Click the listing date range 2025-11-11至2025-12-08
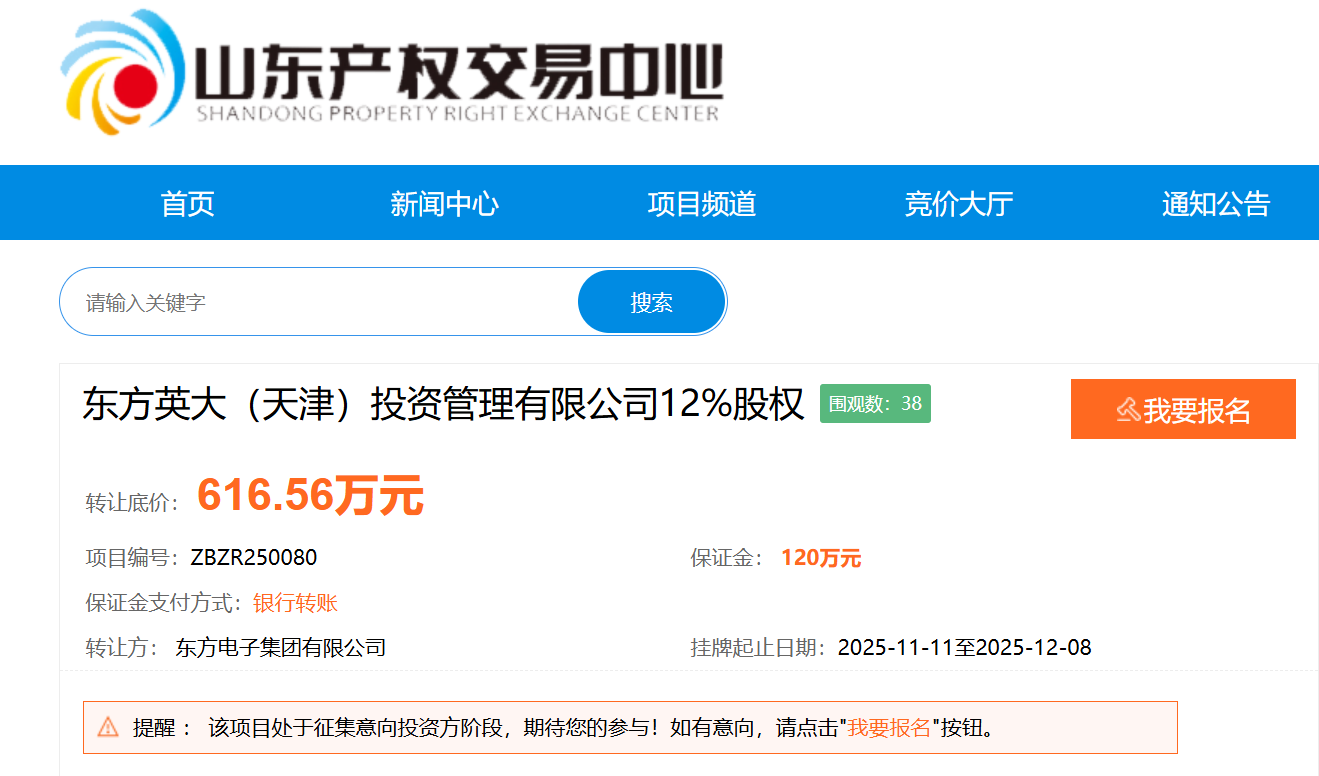This screenshot has width=1319, height=776. (x=964, y=647)
